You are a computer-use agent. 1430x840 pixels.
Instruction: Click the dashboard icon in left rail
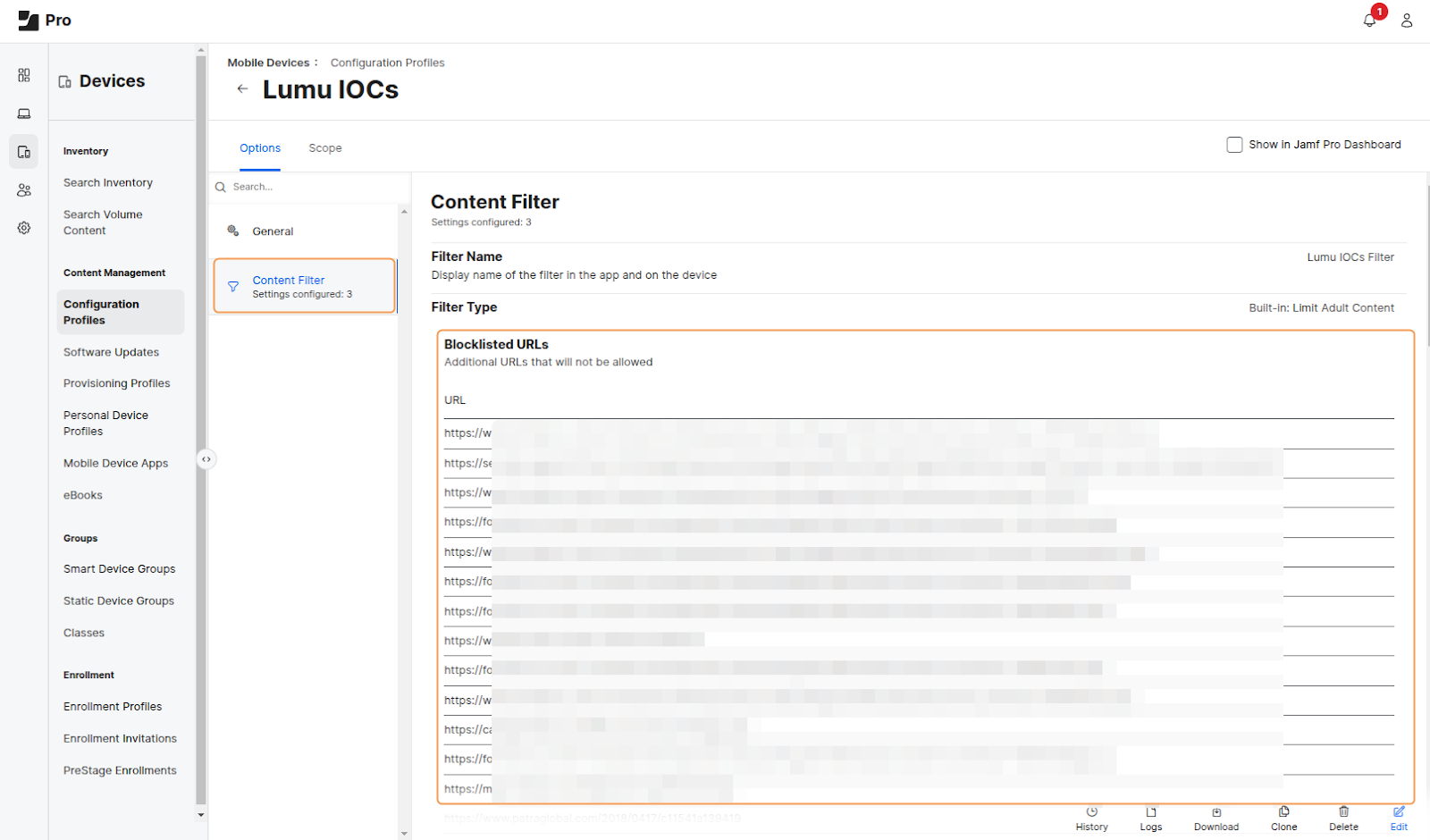click(x=24, y=75)
